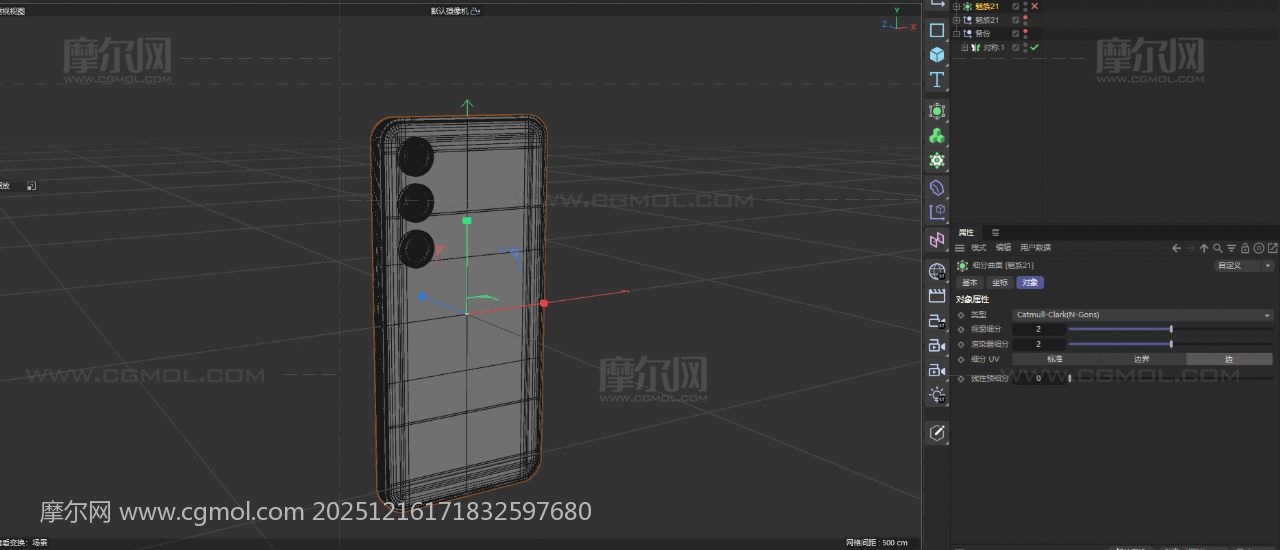Click the 视窗细分 slider track
1280x550 pixels.
(1120, 329)
